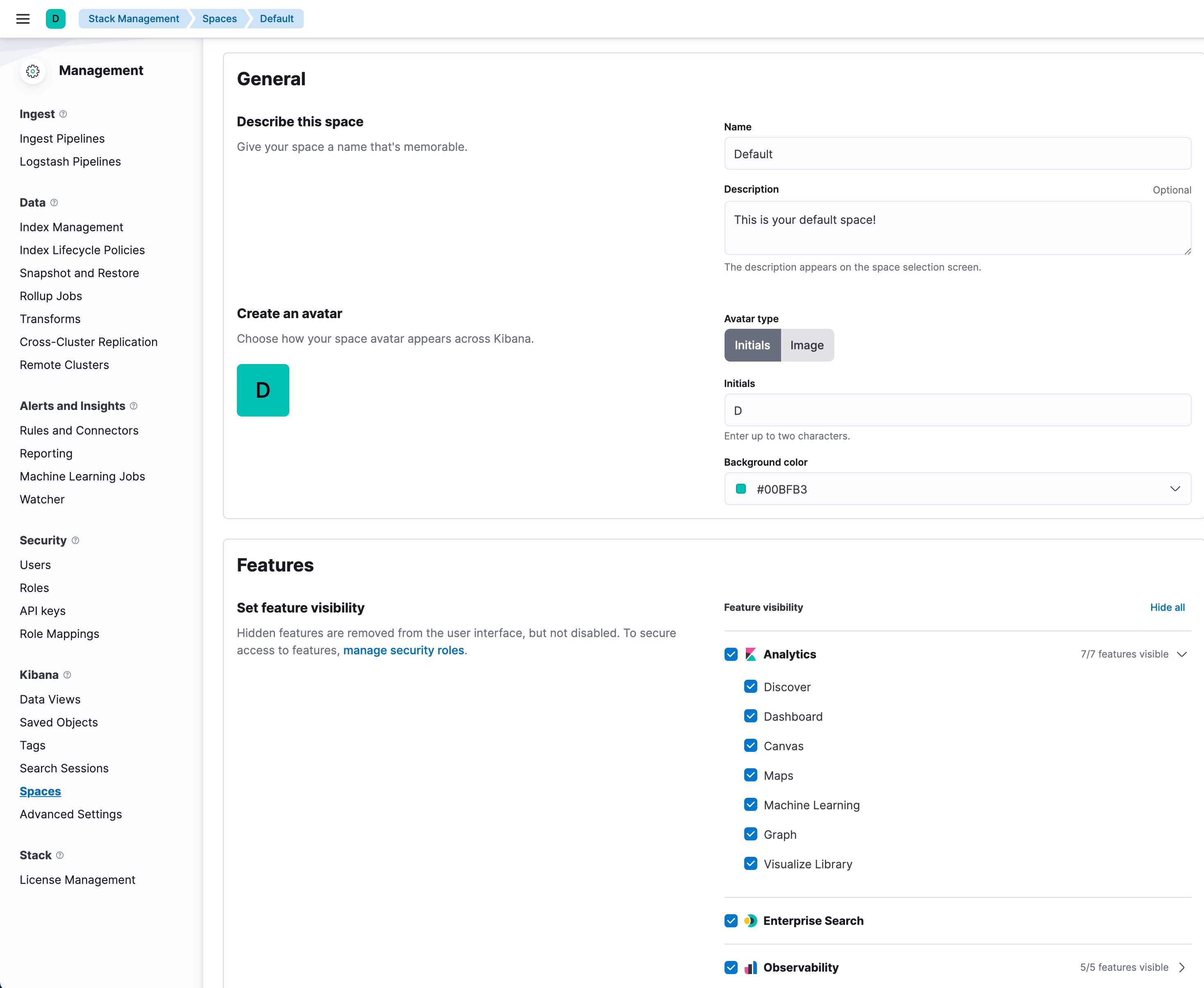This screenshot has height=988, width=1204.
Task: Uncheck the Discover feature
Action: (x=750, y=686)
